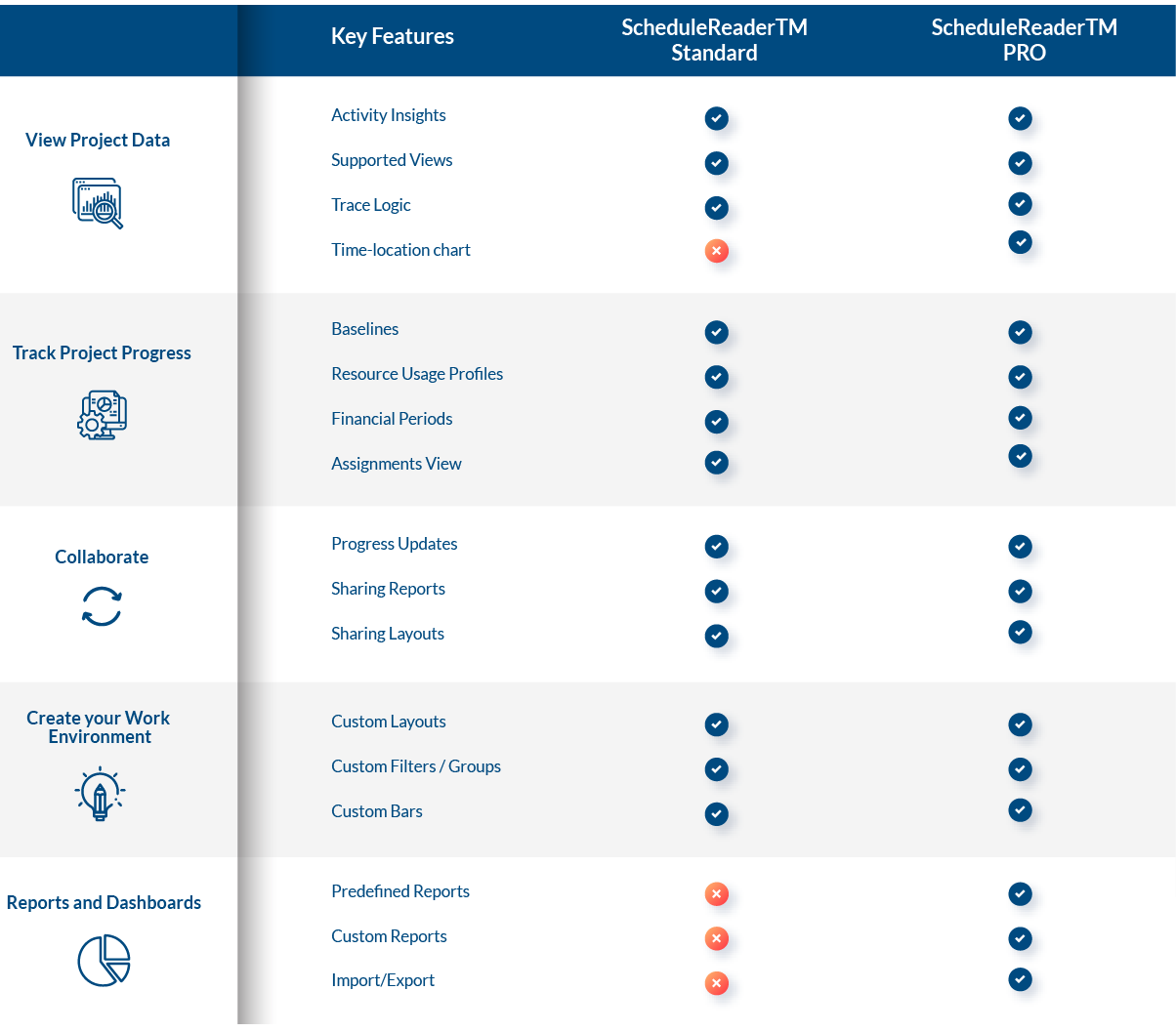Viewport: 1176px width, 1032px height.
Task: Toggle the PRO checkmark for Sharing Layouts
Action: 1020,632
